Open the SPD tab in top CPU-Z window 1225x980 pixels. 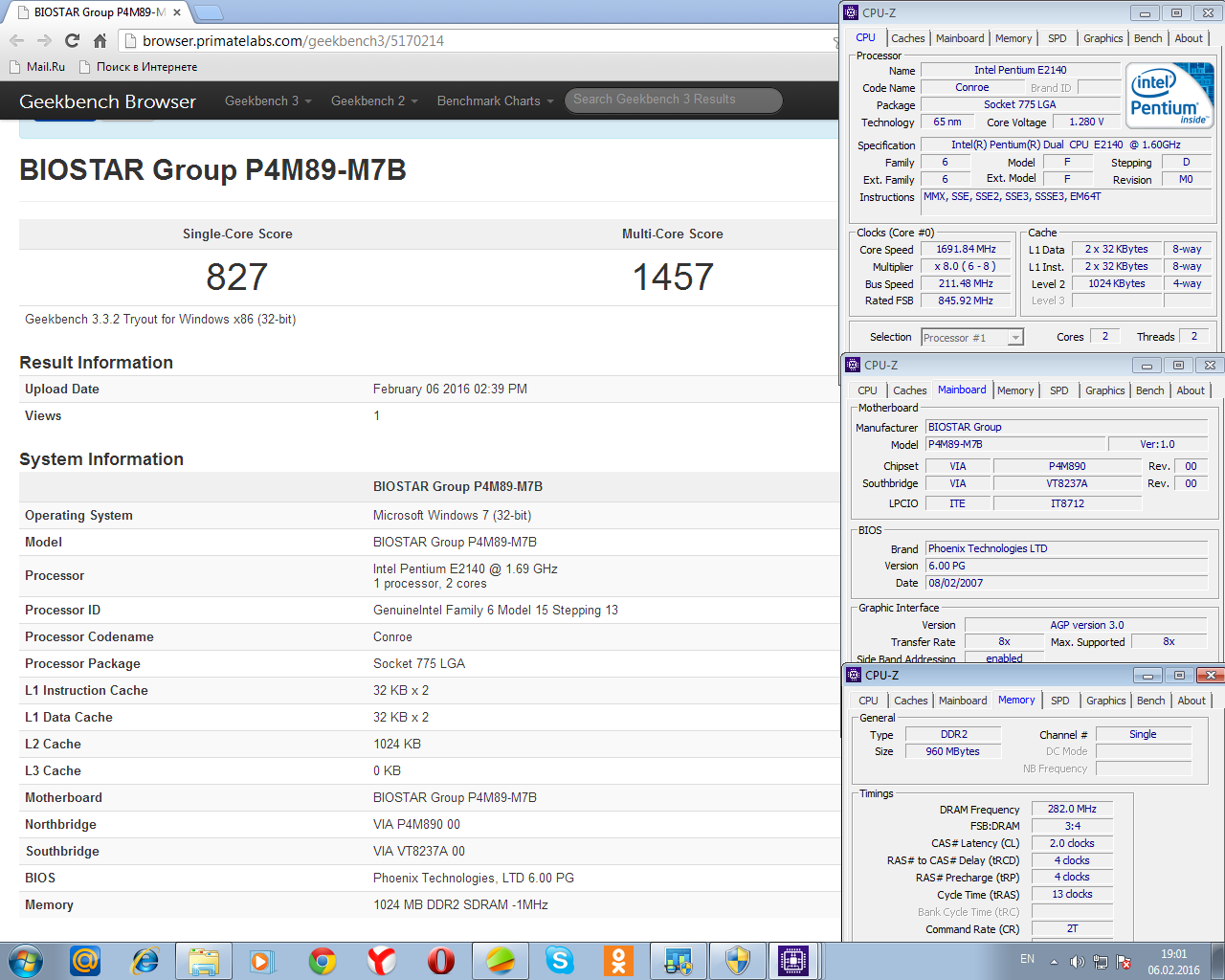coord(1057,38)
